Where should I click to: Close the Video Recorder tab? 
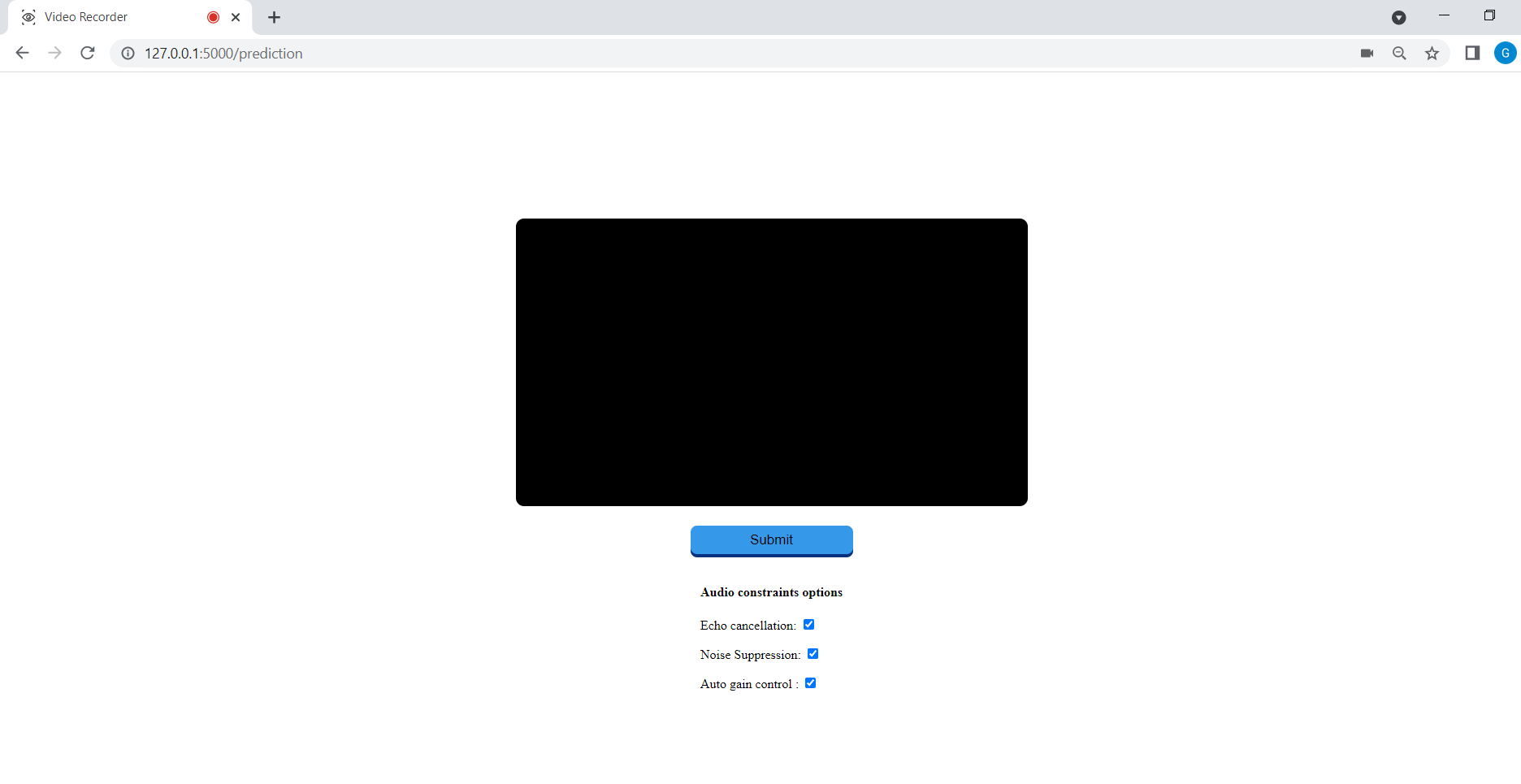coord(236,17)
